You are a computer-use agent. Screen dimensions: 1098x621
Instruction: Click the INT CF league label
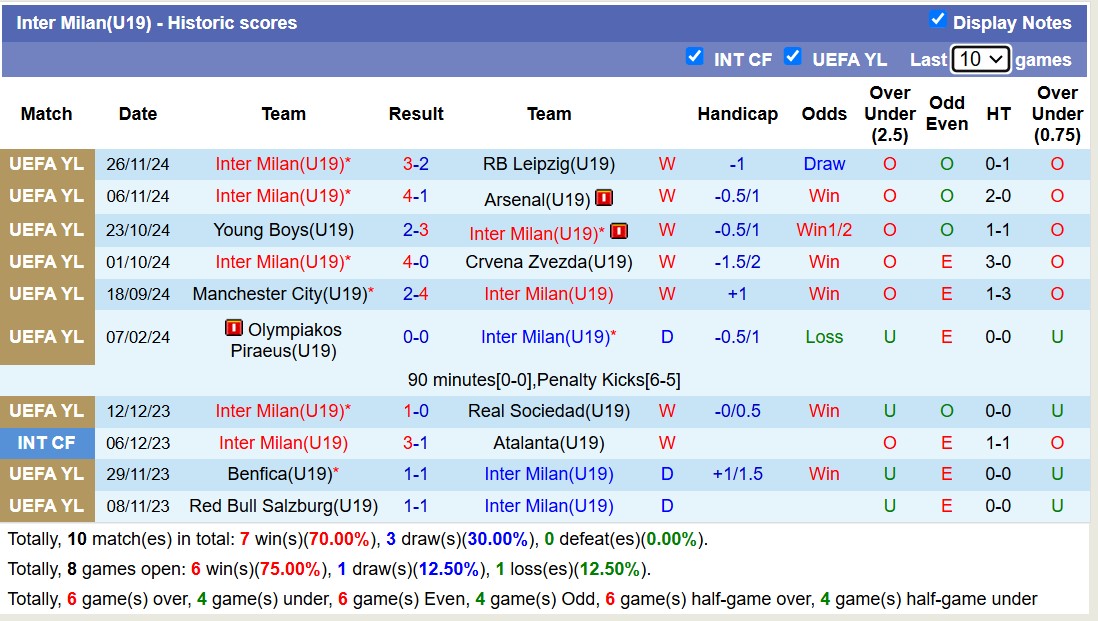(47, 443)
